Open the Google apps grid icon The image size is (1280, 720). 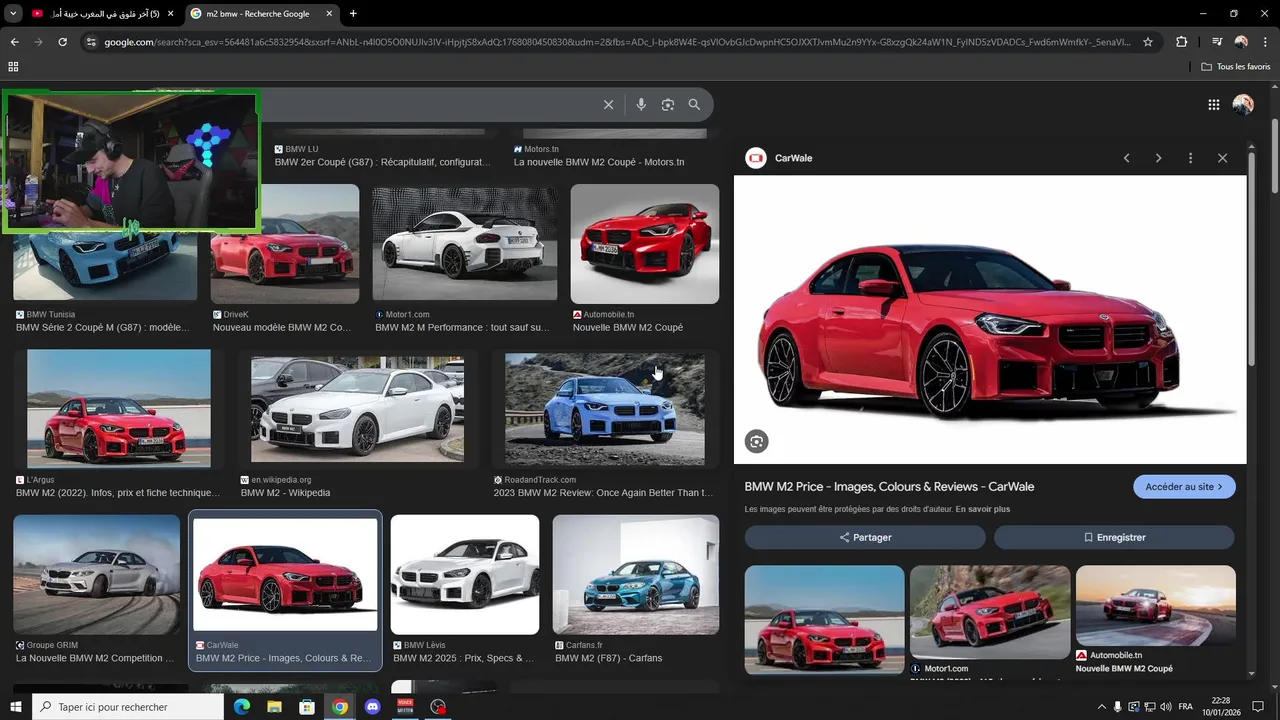click(x=1213, y=105)
